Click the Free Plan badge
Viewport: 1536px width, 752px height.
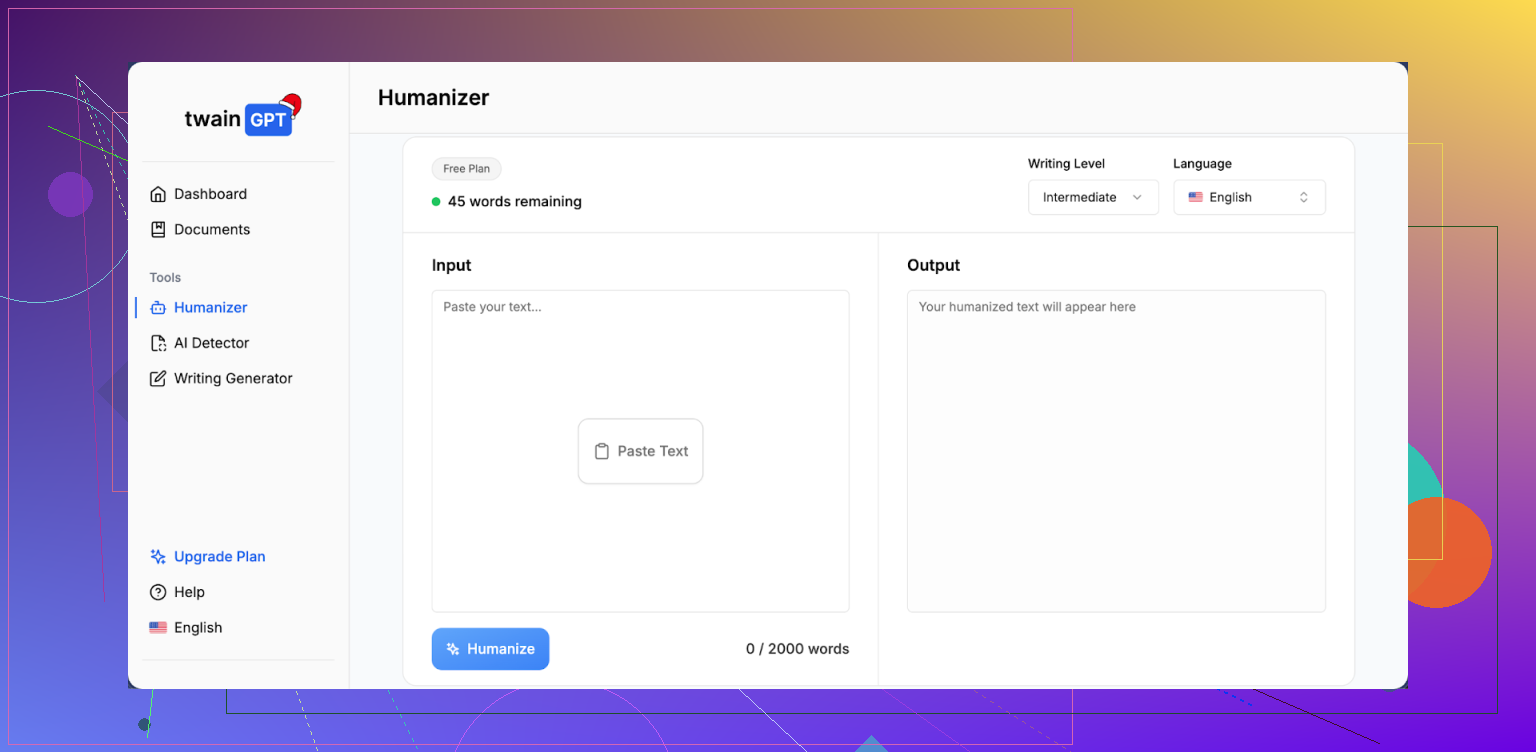coord(466,169)
